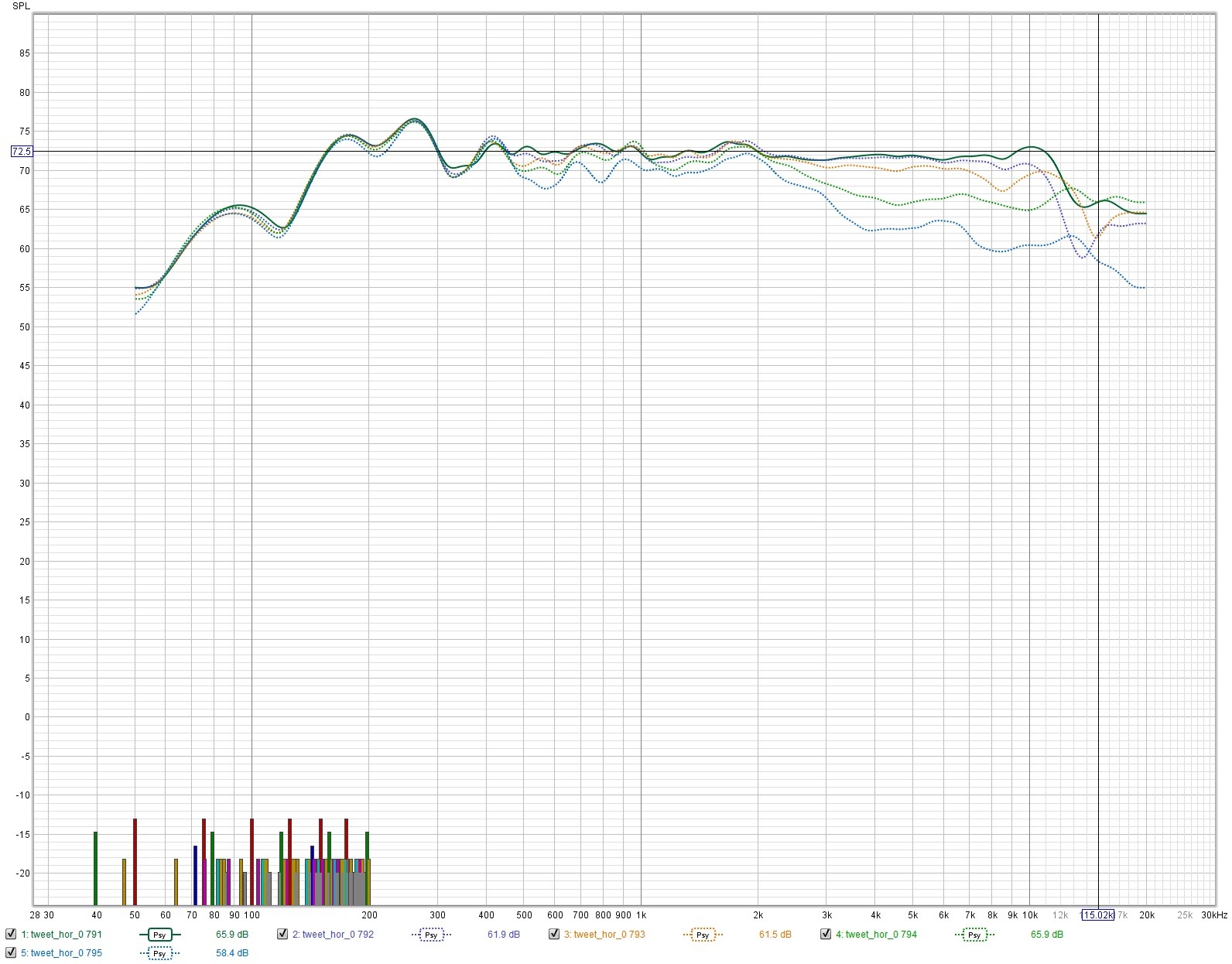This screenshot has height=964, width=1232.
Task: Click the 72.5 cursor level box
Action: click(x=22, y=152)
